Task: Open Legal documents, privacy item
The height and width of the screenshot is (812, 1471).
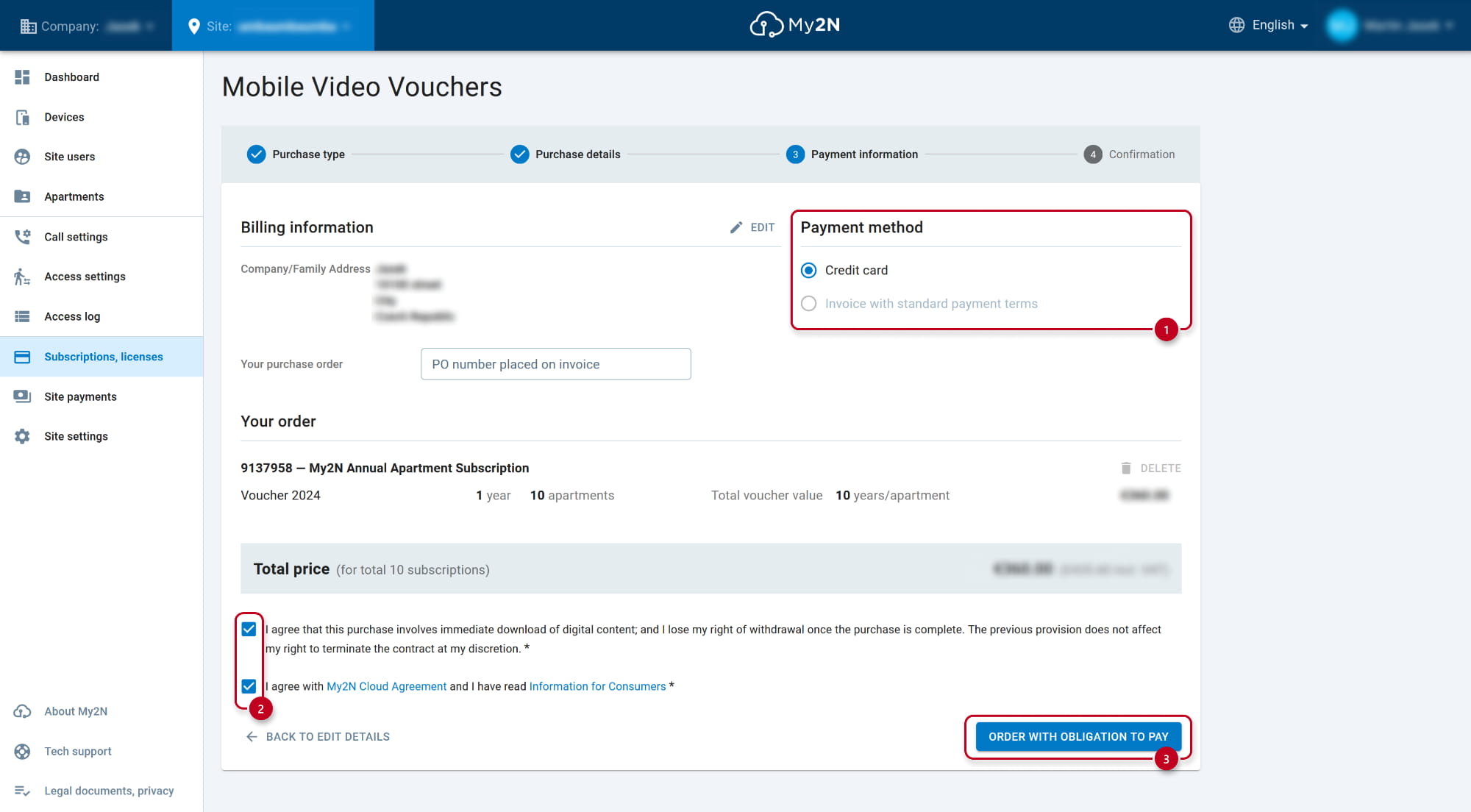Action: coord(109,791)
